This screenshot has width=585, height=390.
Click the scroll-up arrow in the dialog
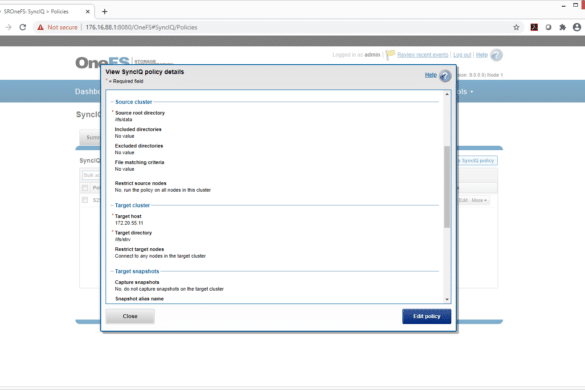click(x=447, y=94)
